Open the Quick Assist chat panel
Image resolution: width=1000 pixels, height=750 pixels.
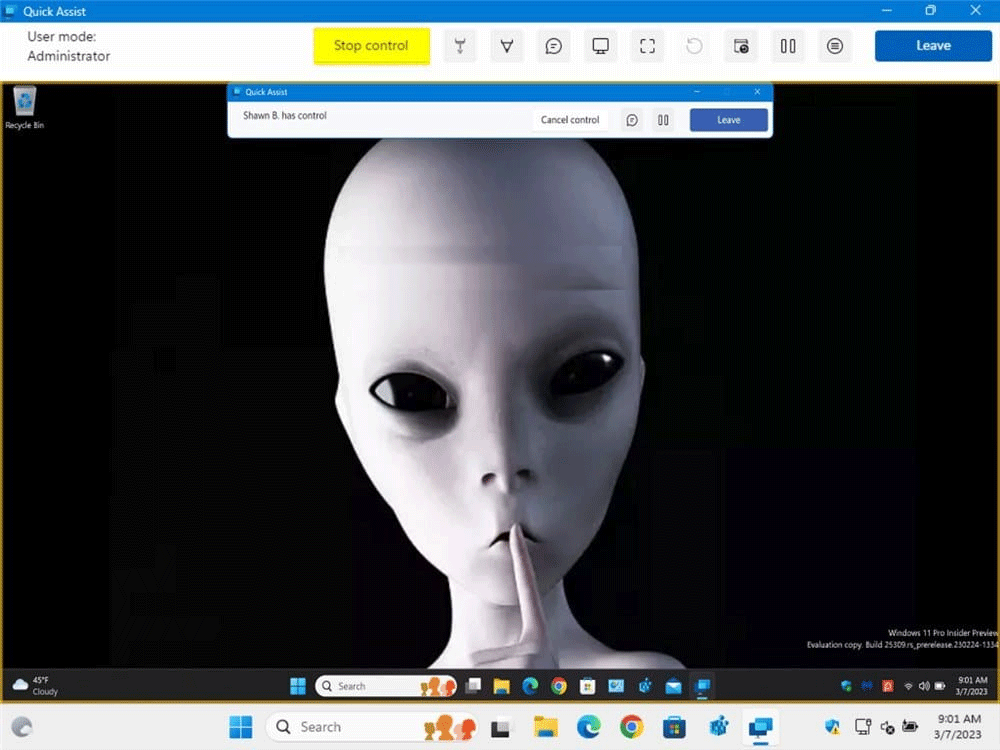pos(553,46)
